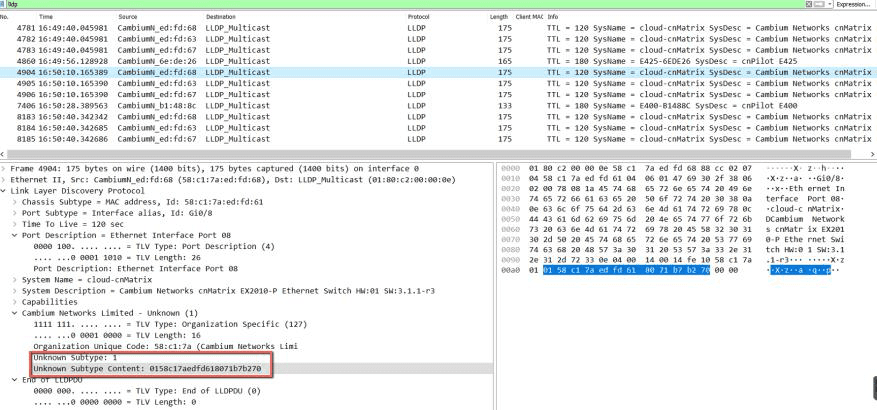Image resolution: width=877 pixels, height=410 pixels.
Task: Select the Unknown Subtype Content field
Action: 147,369
